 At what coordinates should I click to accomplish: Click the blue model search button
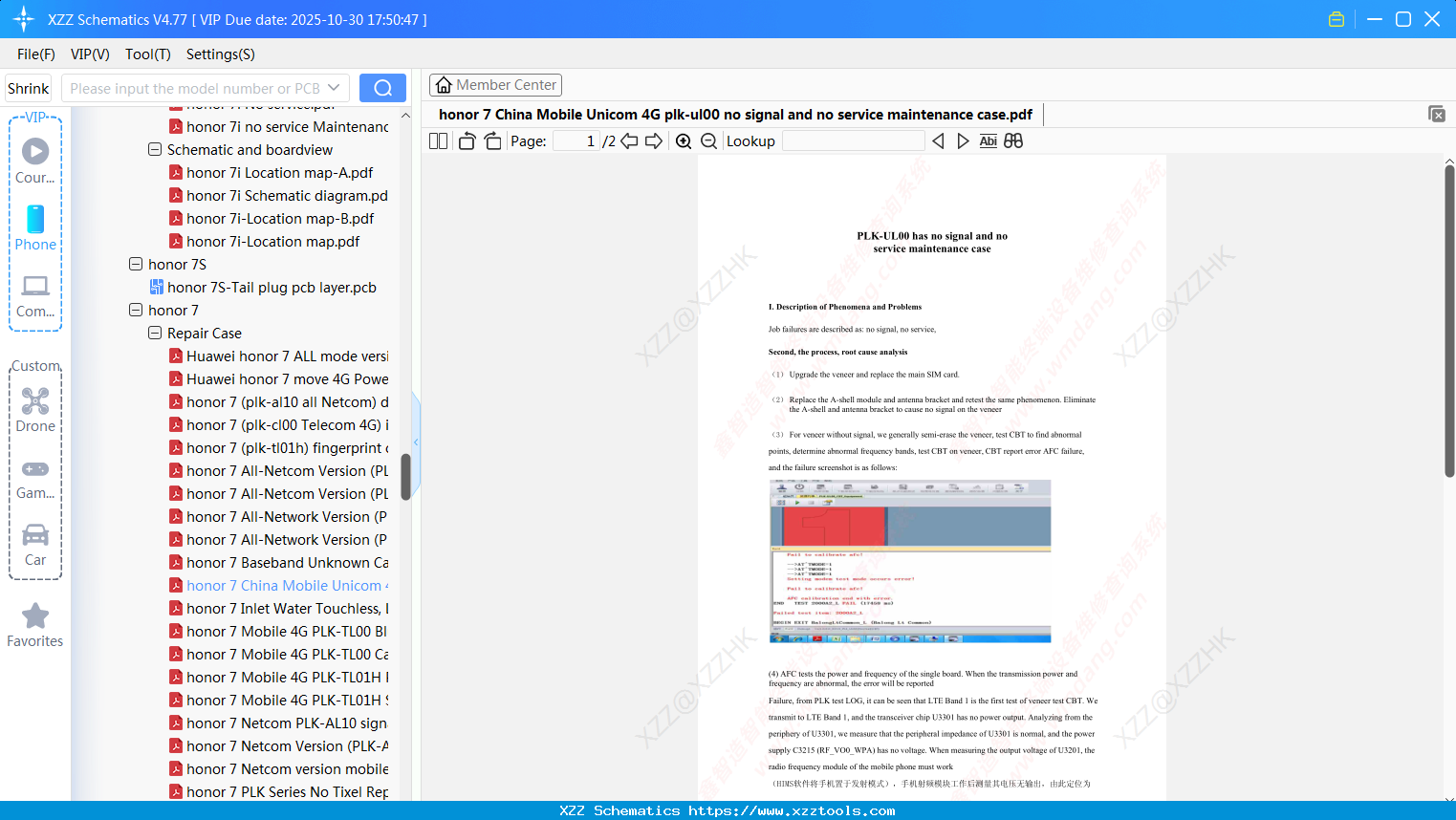click(382, 88)
